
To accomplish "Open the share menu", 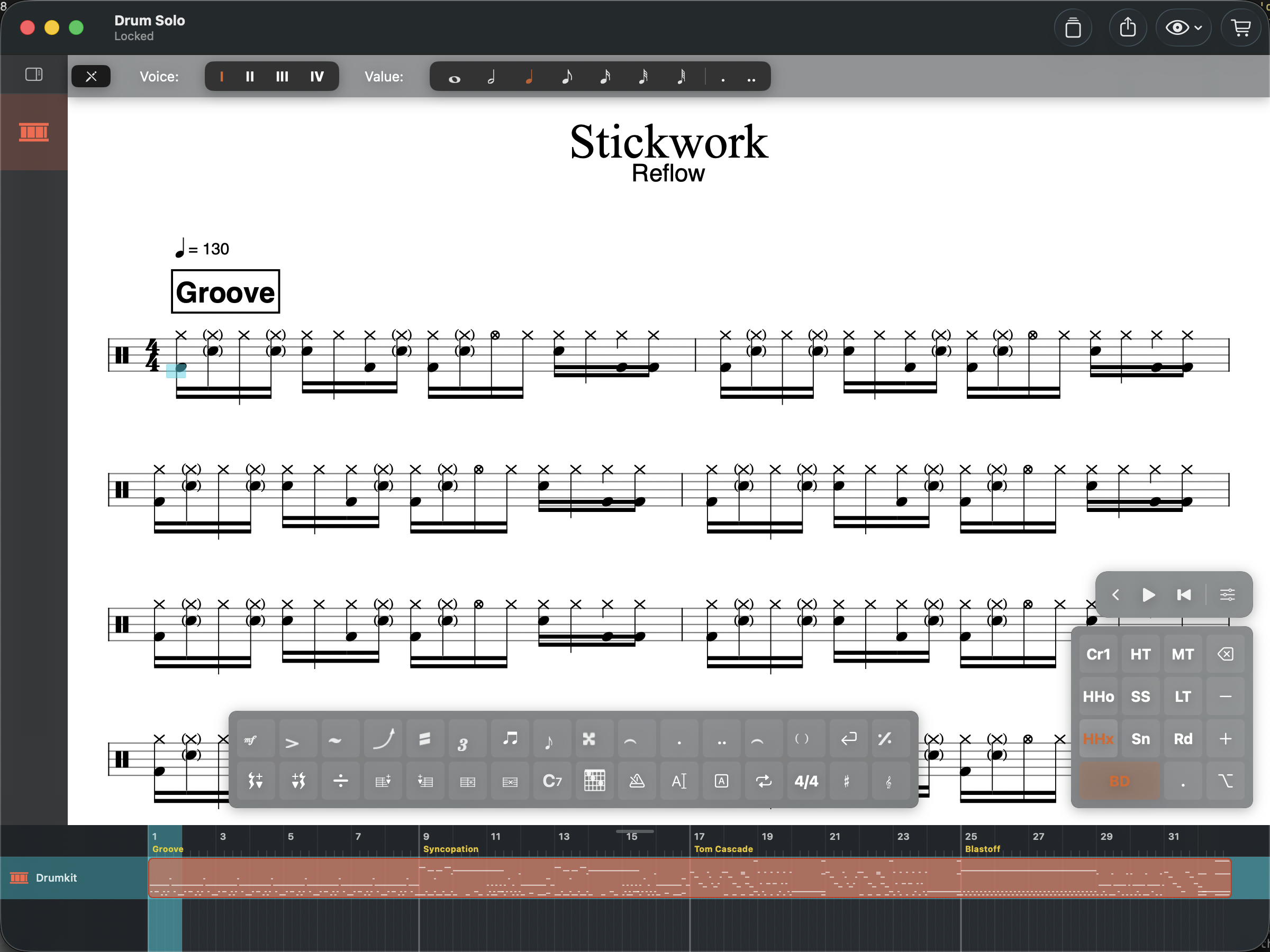I will click(x=1128, y=27).
